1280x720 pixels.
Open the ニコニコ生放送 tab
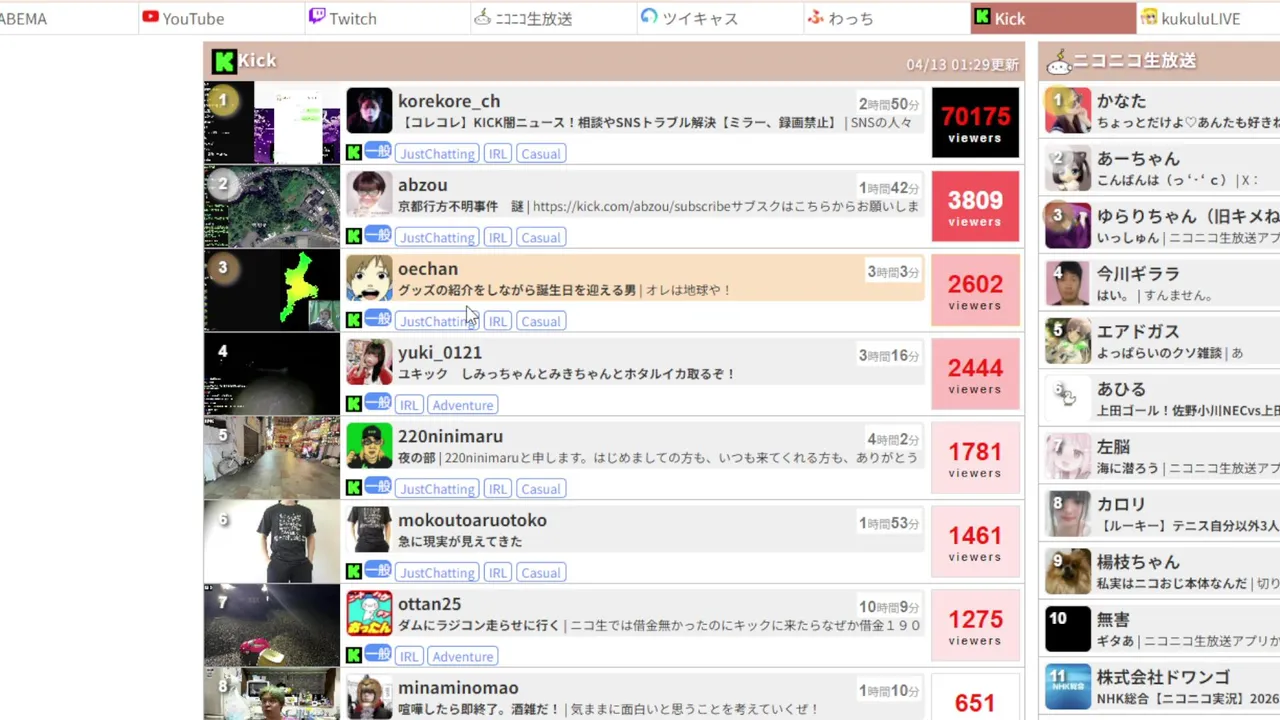pos(553,18)
